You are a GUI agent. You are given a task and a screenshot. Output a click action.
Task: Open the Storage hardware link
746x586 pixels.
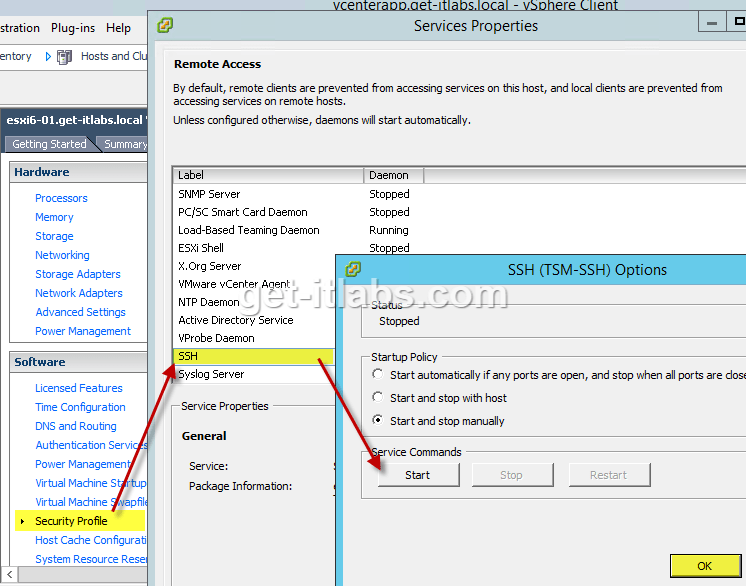(x=54, y=236)
